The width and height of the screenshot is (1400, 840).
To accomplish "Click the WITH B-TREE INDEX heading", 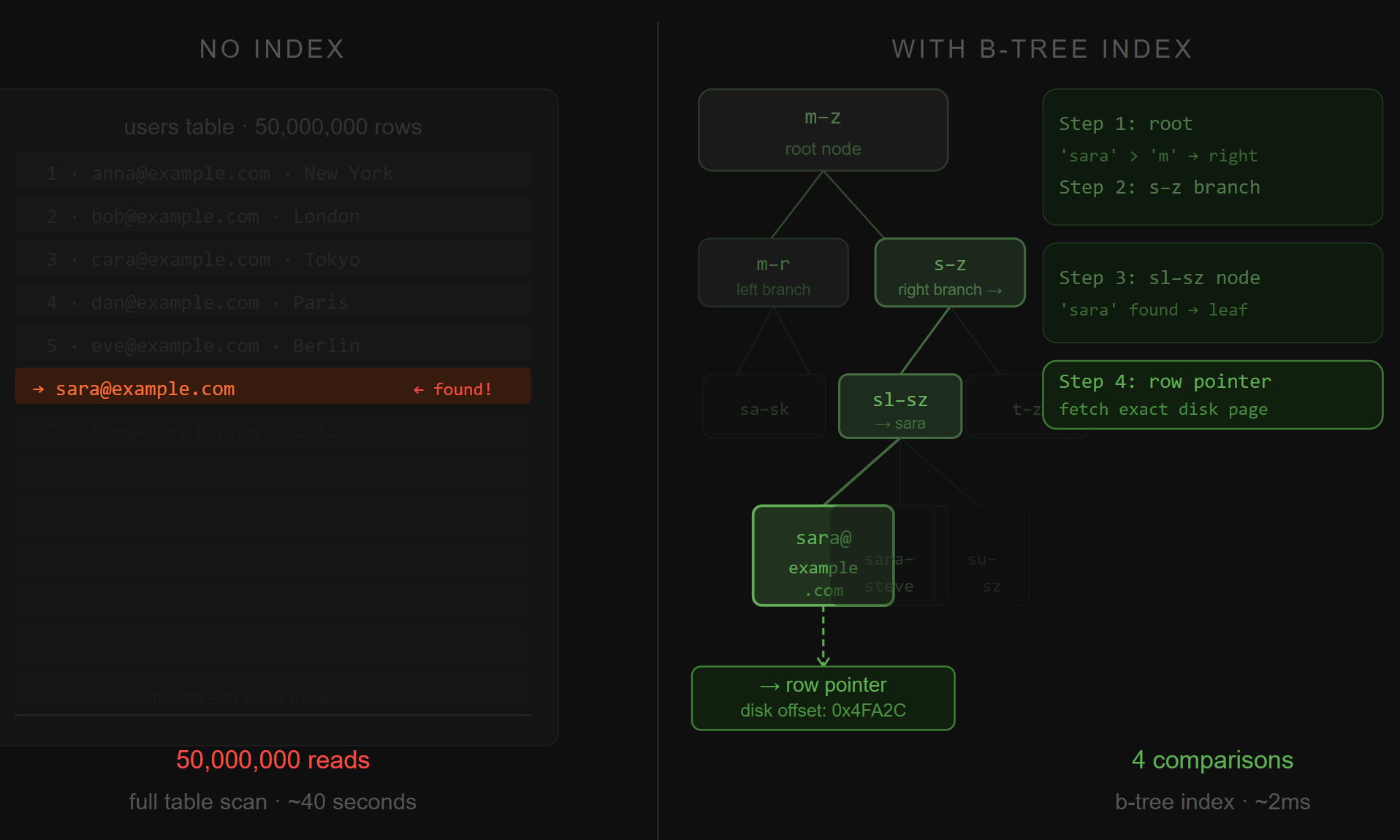I will point(1042,49).
